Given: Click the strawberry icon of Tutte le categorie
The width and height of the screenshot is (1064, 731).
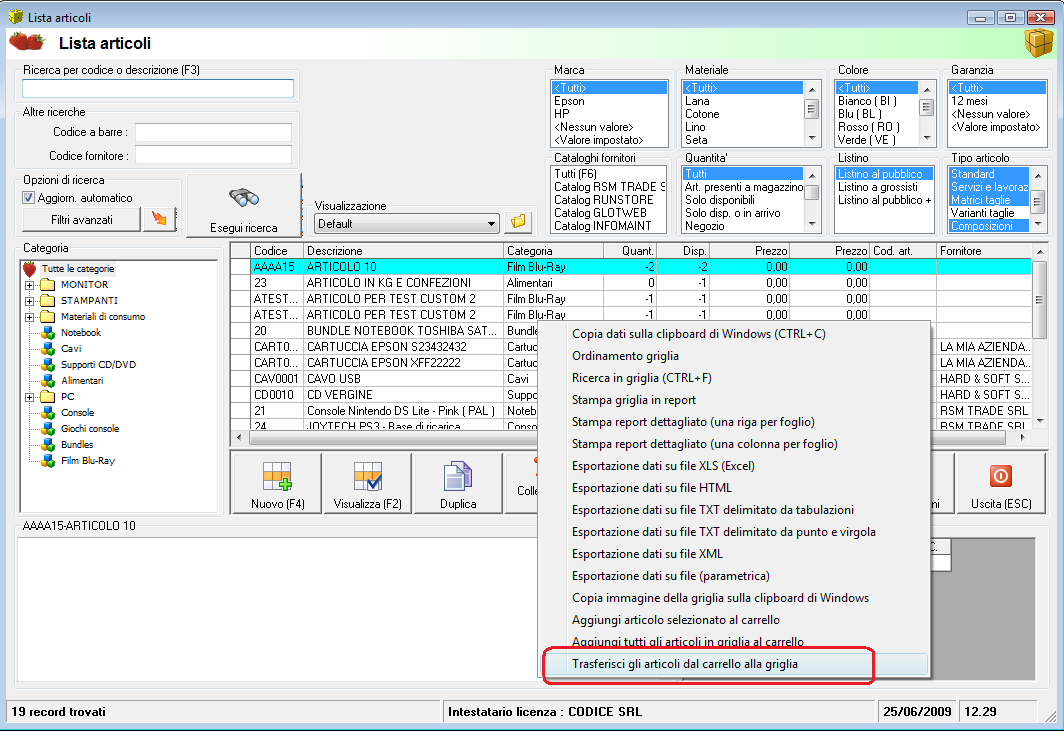Looking at the screenshot, I should click(29, 269).
